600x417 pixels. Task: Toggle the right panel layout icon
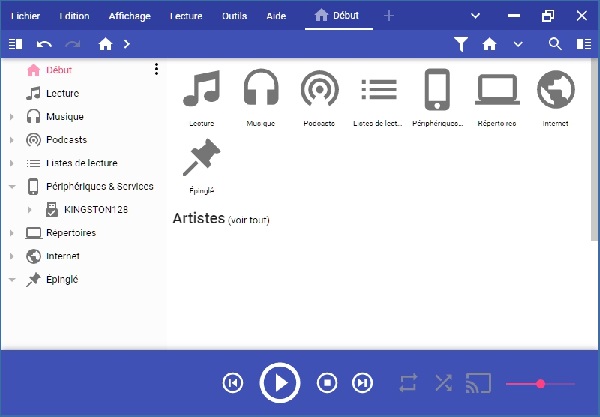click(584, 44)
